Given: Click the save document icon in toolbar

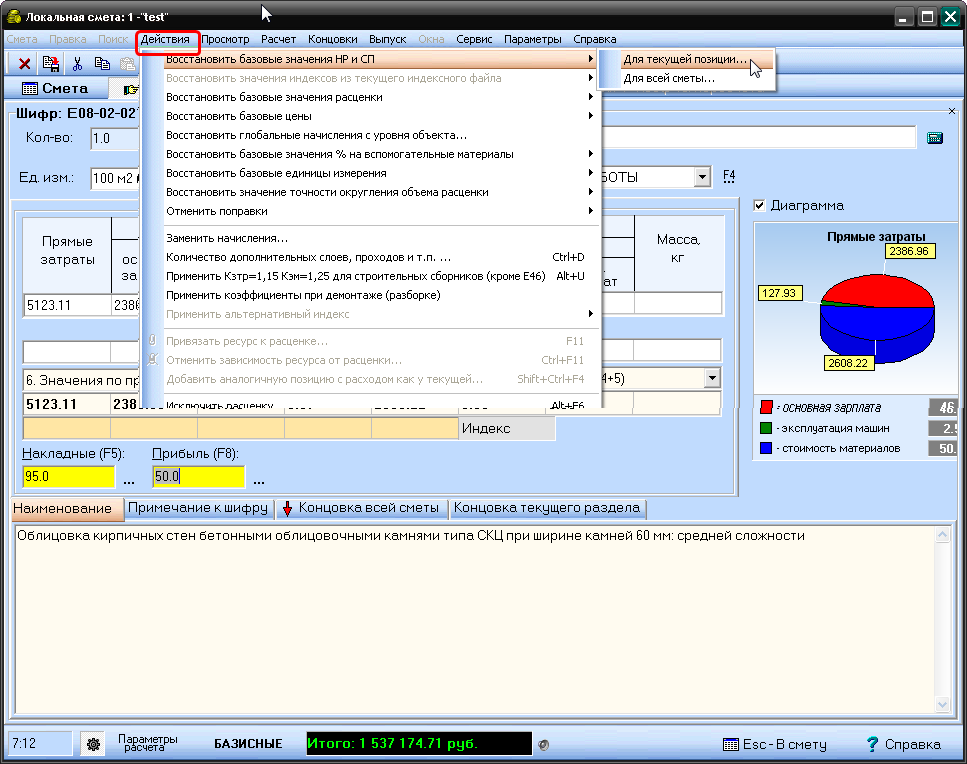Looking at the screenshot, I should (50, 63).
